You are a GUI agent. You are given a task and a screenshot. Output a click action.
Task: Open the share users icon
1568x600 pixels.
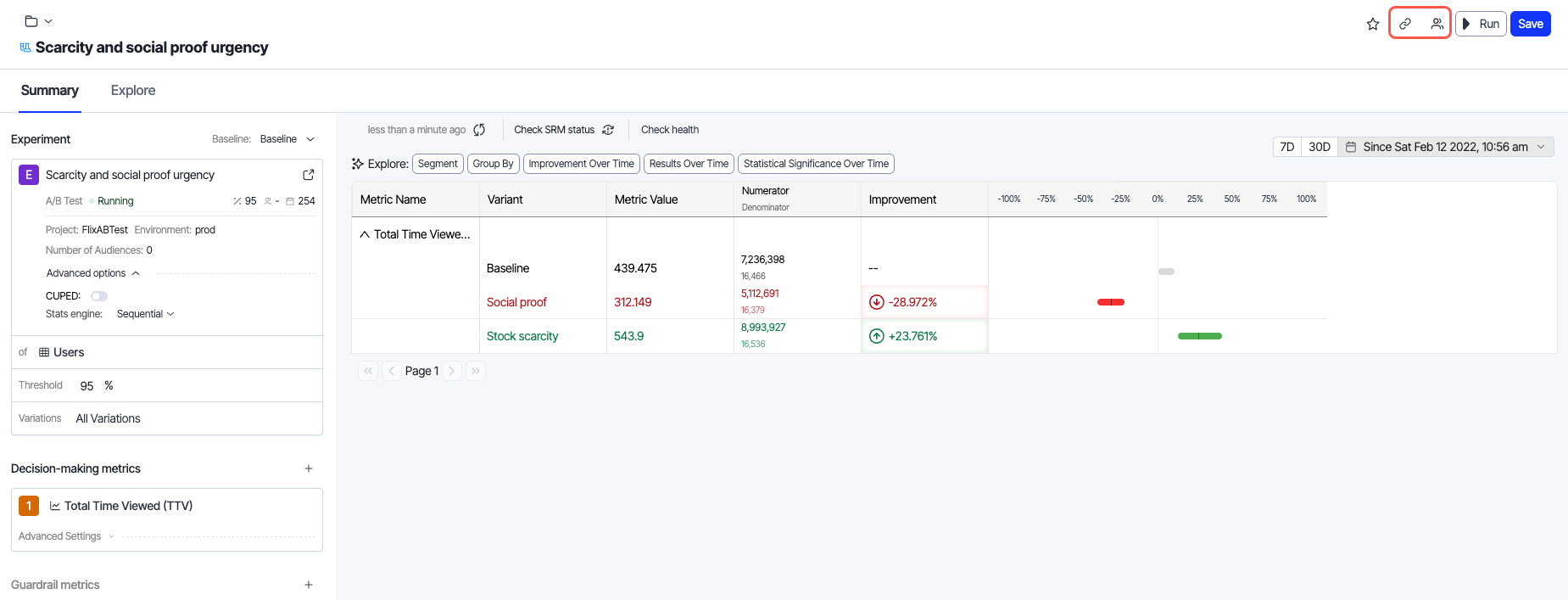coord(1437,24)
